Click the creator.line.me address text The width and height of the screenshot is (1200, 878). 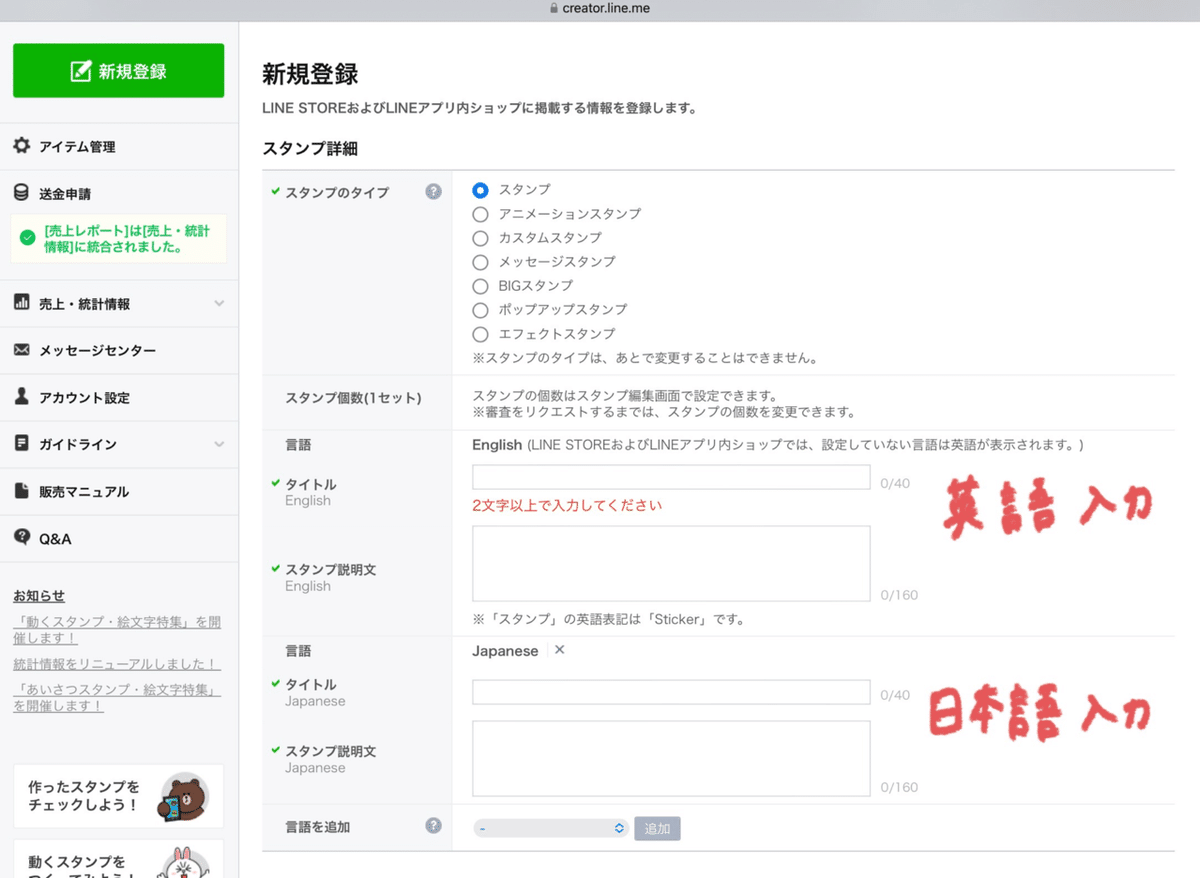pos(606,8)
